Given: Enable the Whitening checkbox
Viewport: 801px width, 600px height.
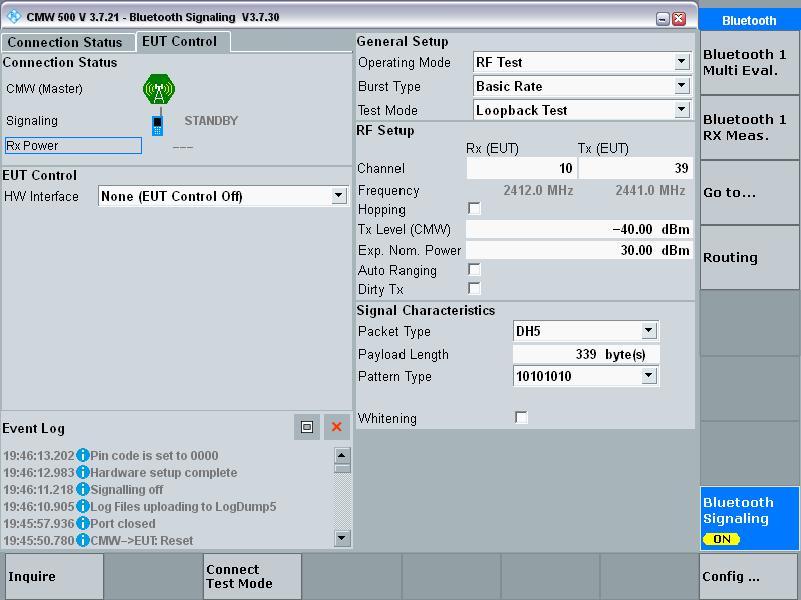Looking at the screenshot, I should tap(521, 417).
